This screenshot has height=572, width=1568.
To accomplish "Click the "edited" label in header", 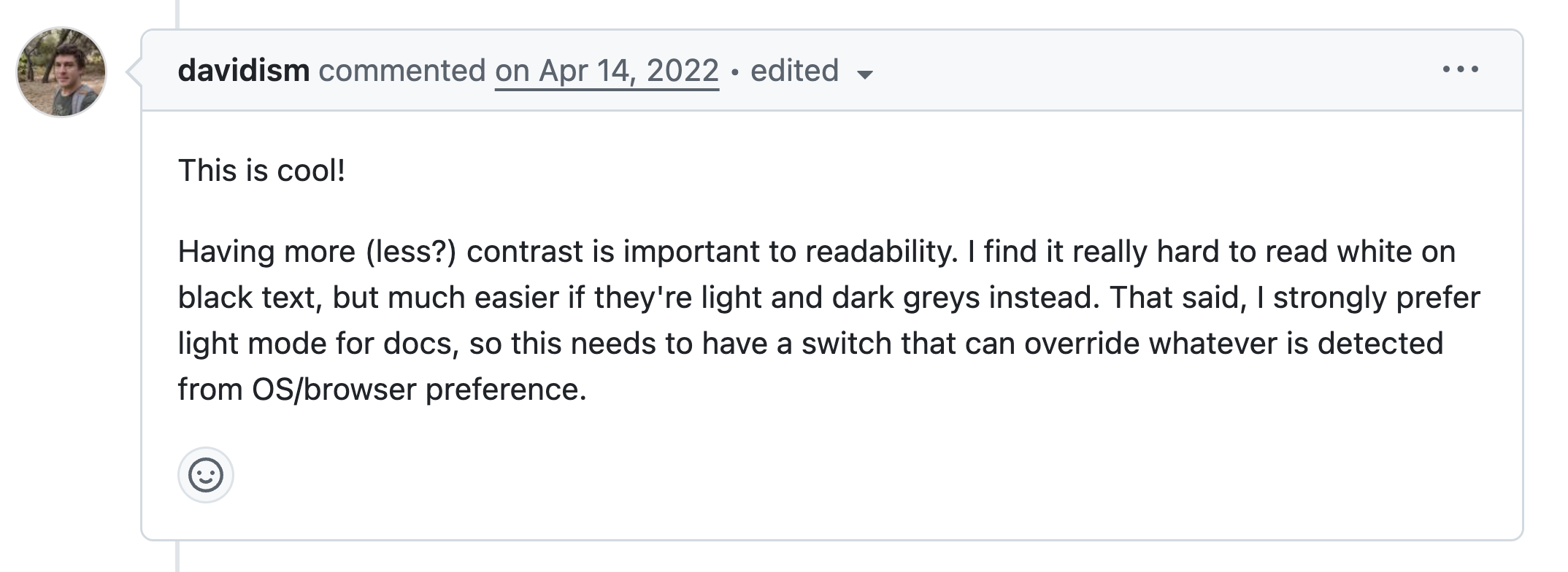I will click(x=794, y=71).
